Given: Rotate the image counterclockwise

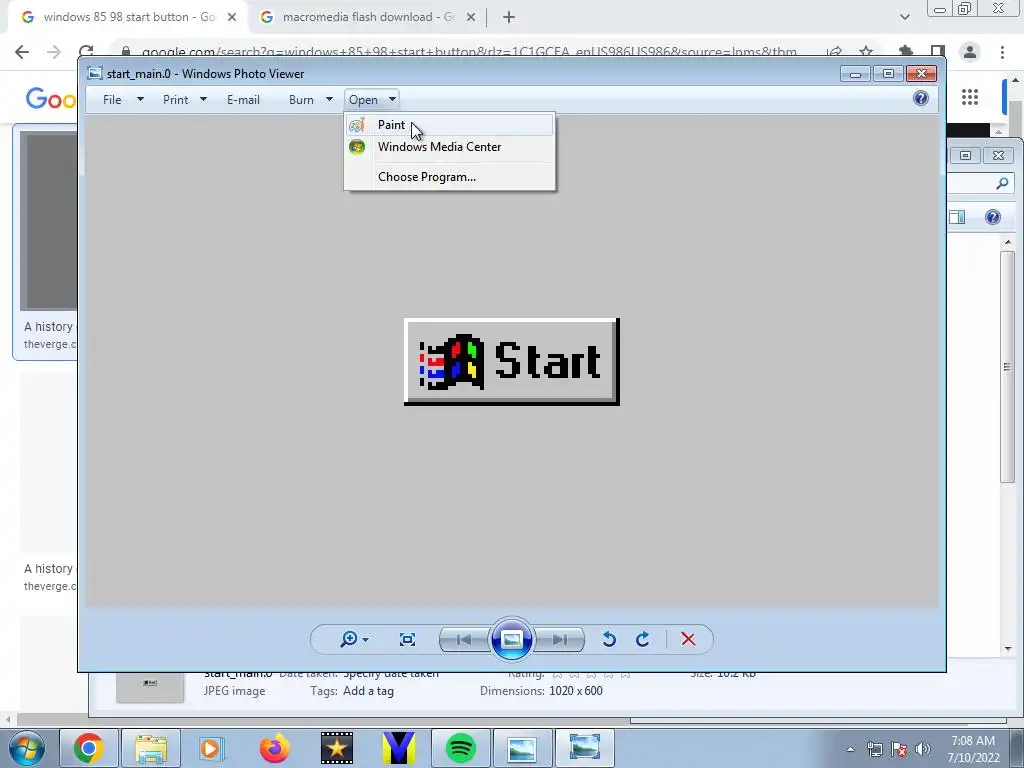Looking at the screenshot, I should [609, 639].
